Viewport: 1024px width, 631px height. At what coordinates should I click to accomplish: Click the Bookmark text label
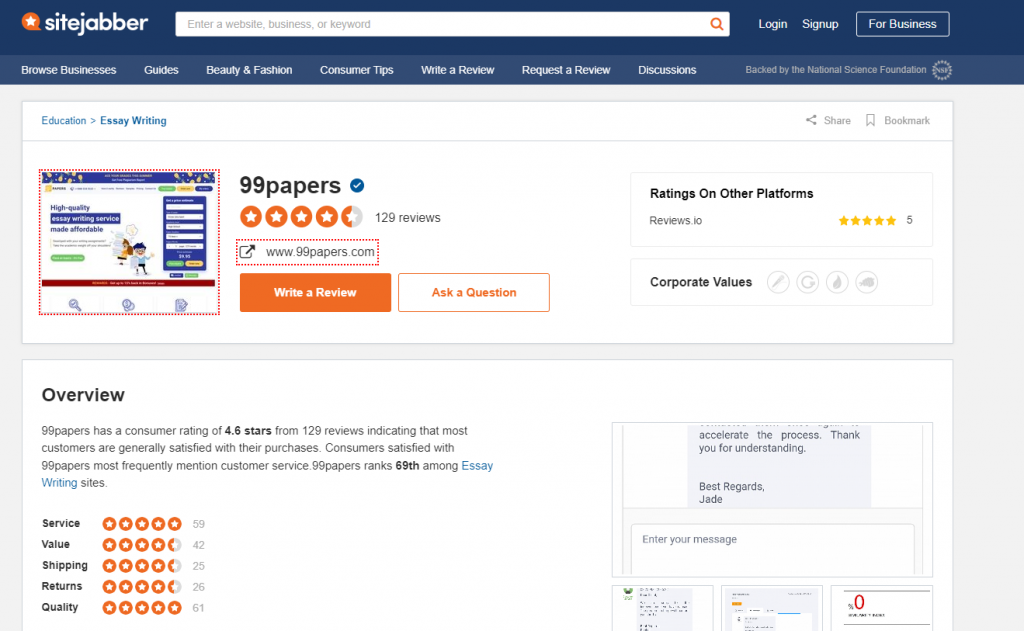click(x=906, y=121)
